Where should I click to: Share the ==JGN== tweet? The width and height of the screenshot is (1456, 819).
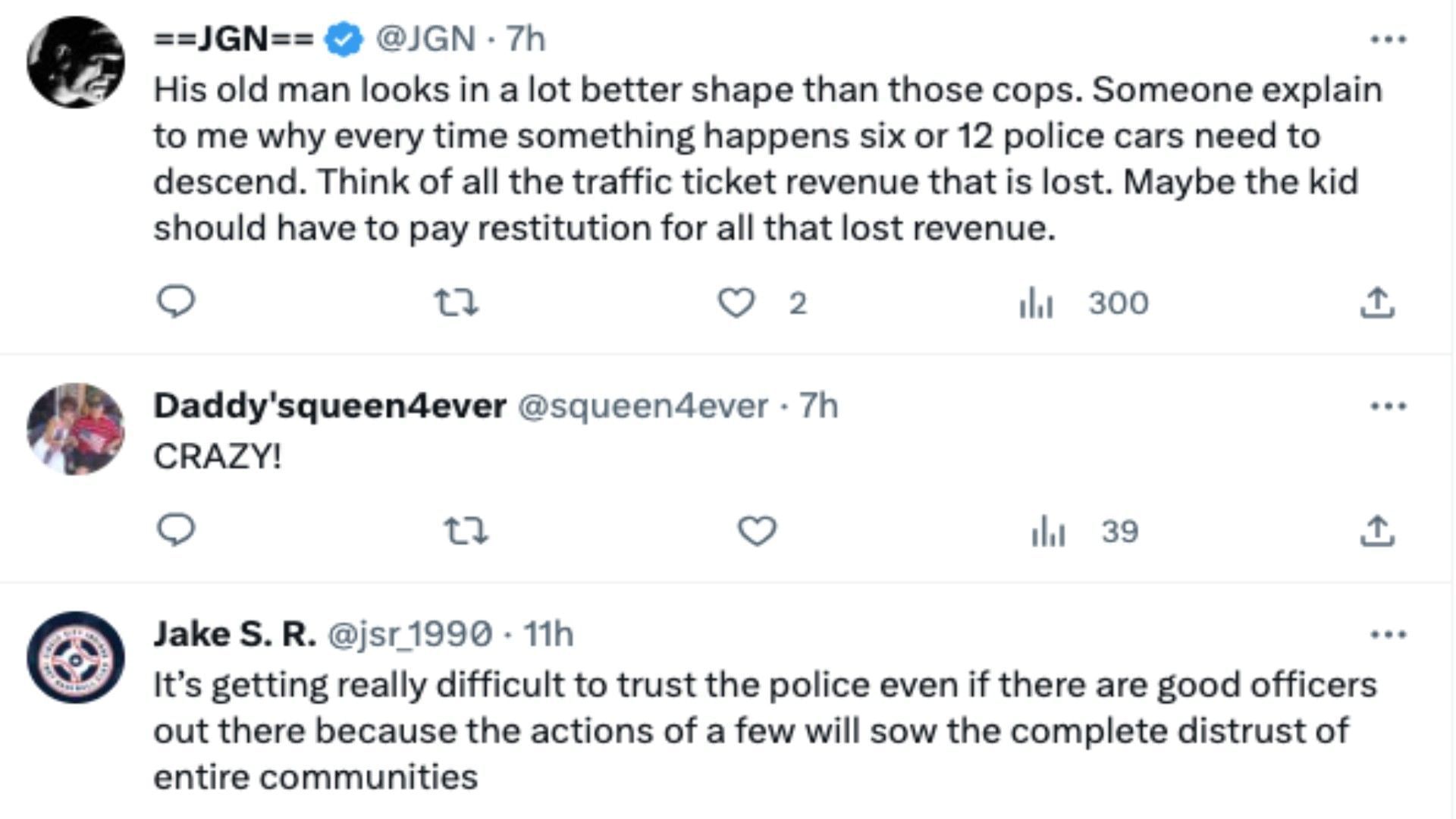(1377, 303)
